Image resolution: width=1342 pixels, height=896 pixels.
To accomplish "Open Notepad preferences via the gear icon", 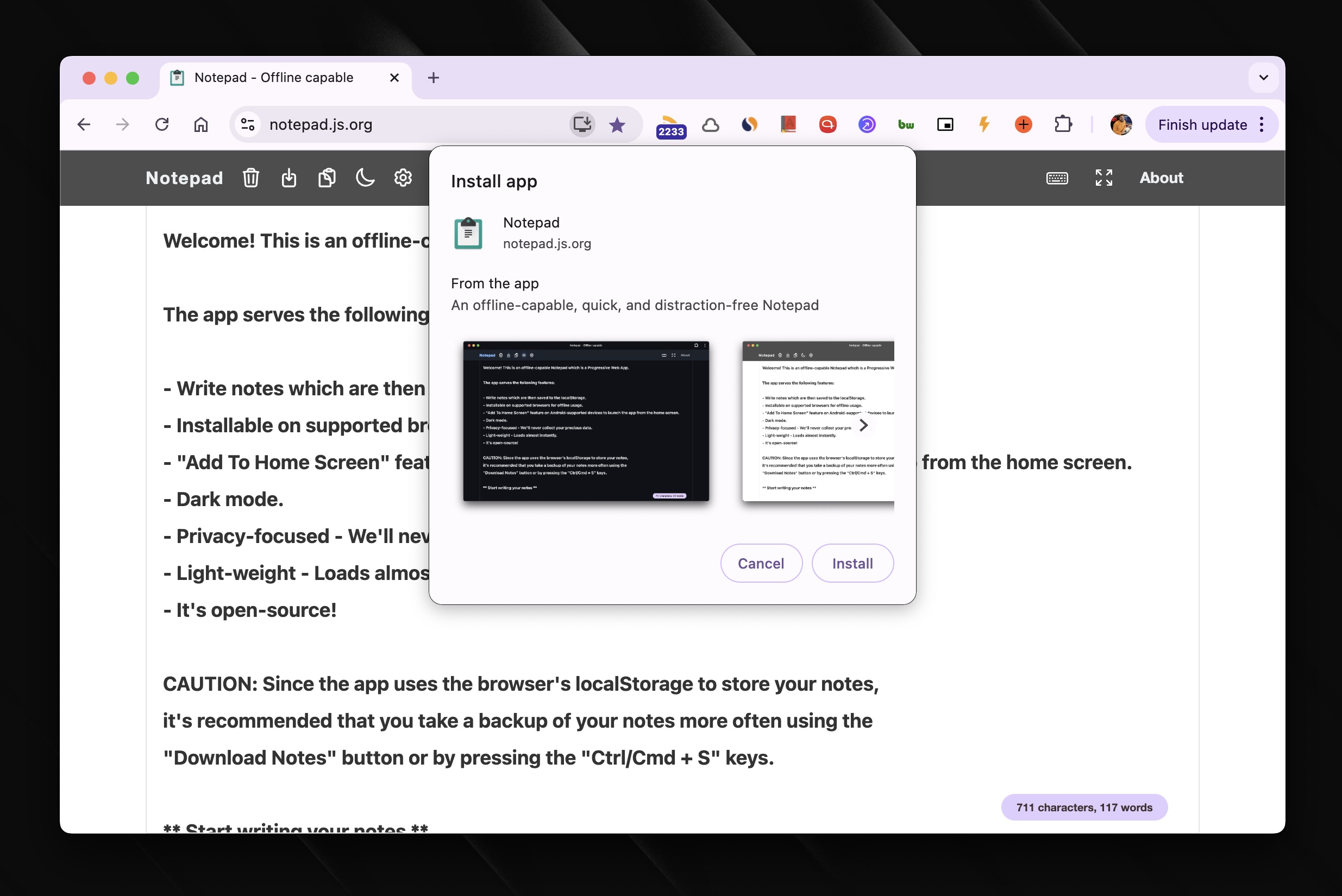I will click(403, 178).
